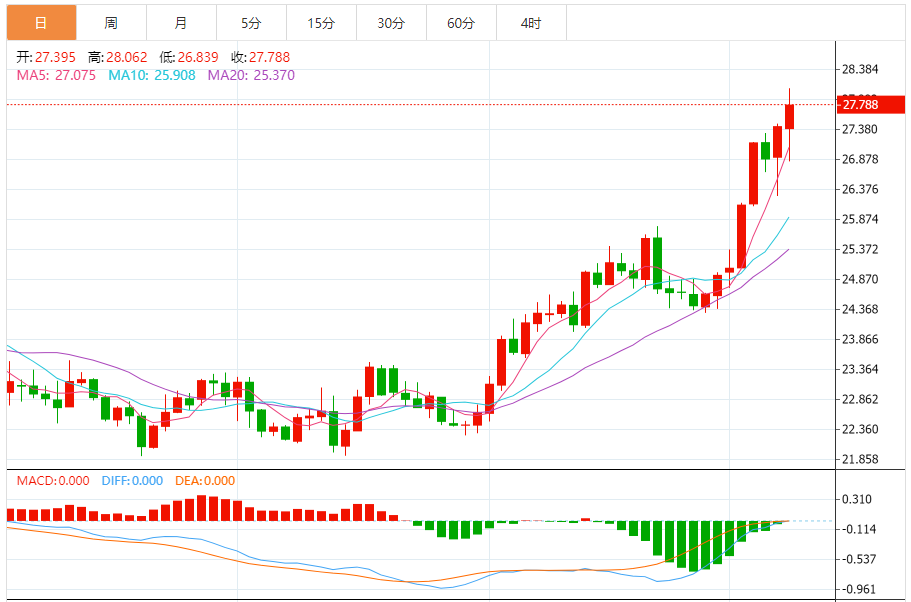Click the -0.114 MACD axis label
The image size is (911, 602).
tap(859, 529)
